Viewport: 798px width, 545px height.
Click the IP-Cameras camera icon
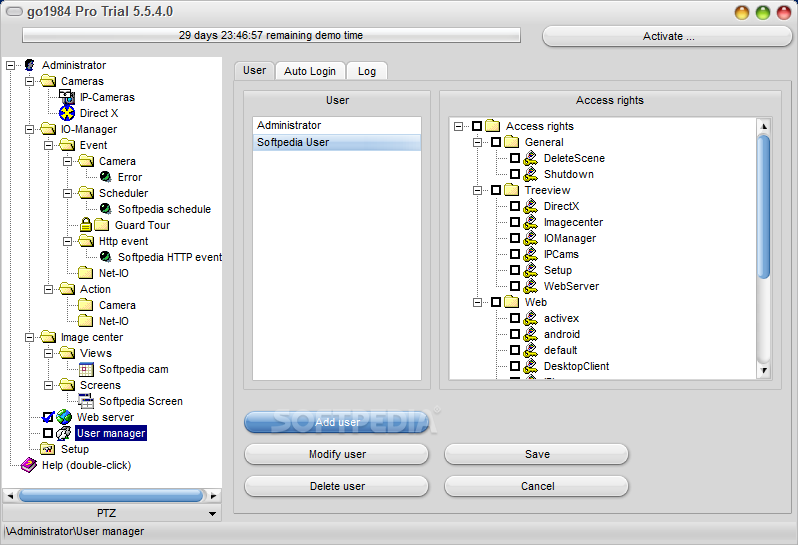coord(67,97)
